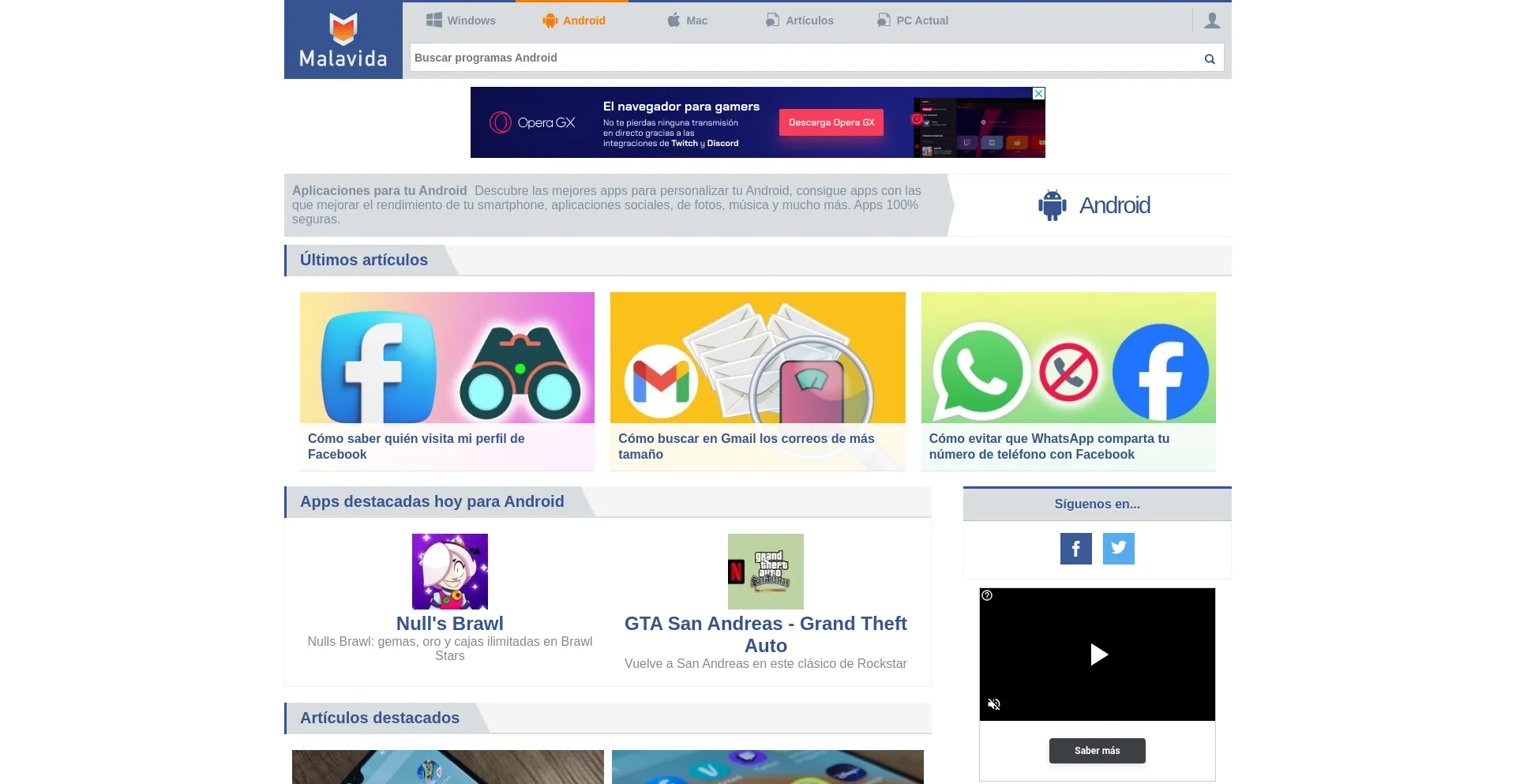Follow Malavida on Twitter icon
This screenshot has height=784, width=1516.
[x=1119, y=549]
